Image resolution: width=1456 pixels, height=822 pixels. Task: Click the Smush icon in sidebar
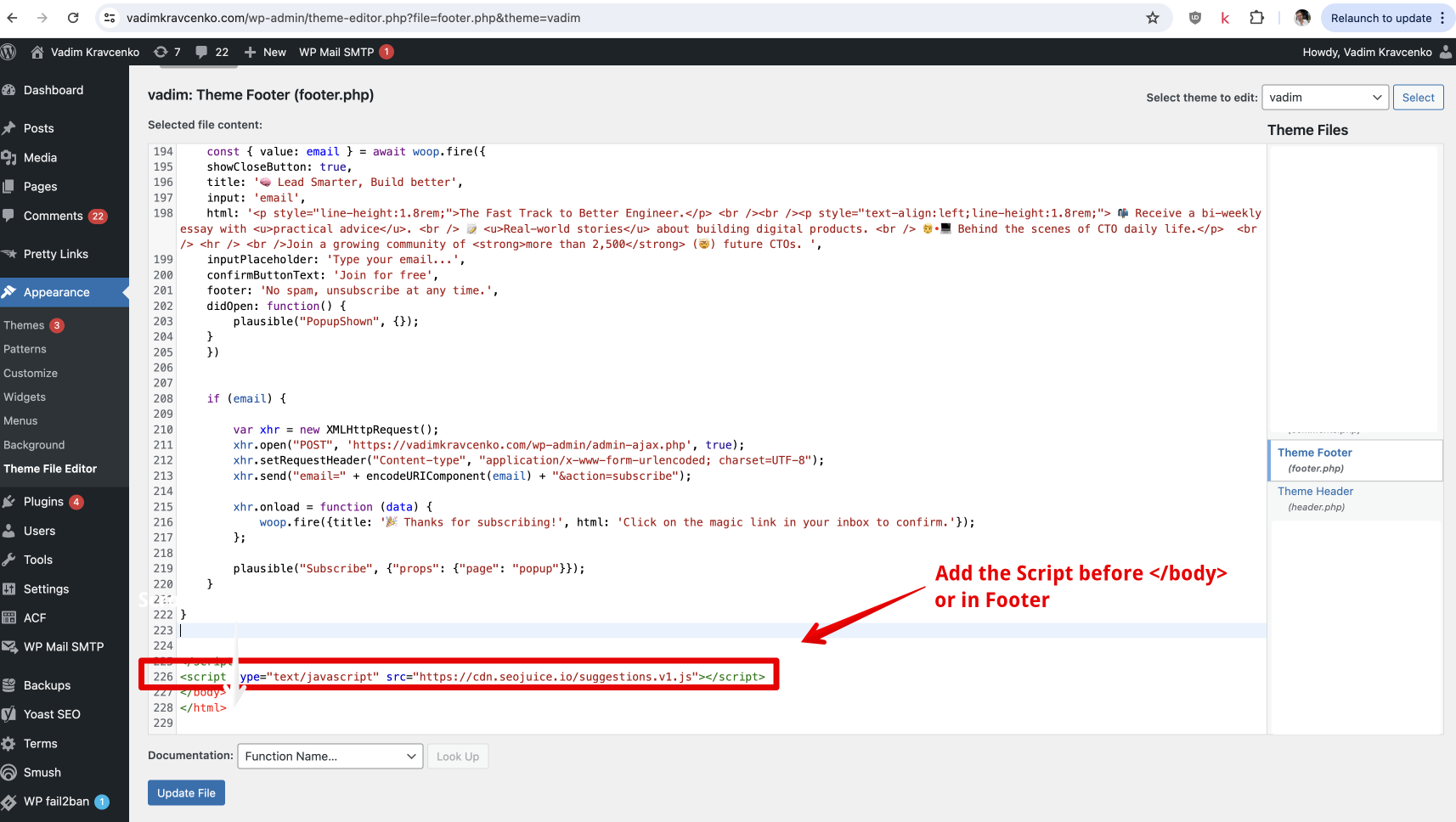point(10,772)
